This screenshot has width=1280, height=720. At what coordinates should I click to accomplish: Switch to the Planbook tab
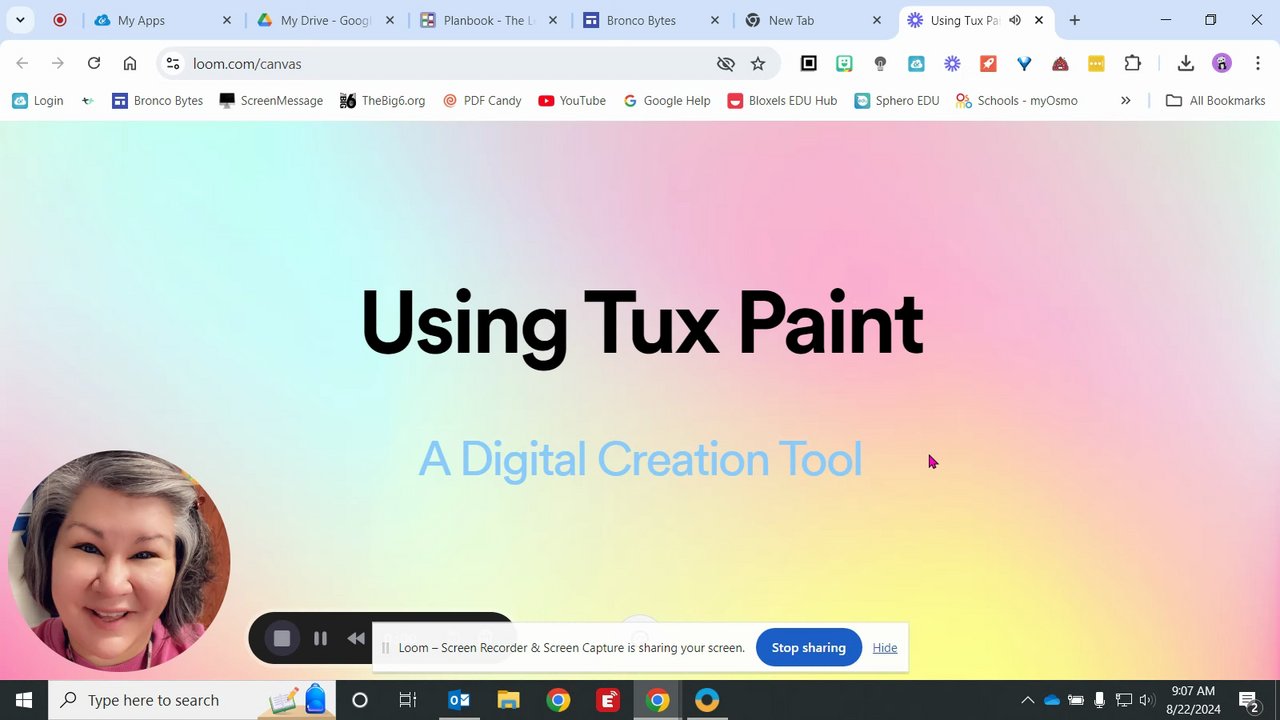tap(488, 20)
